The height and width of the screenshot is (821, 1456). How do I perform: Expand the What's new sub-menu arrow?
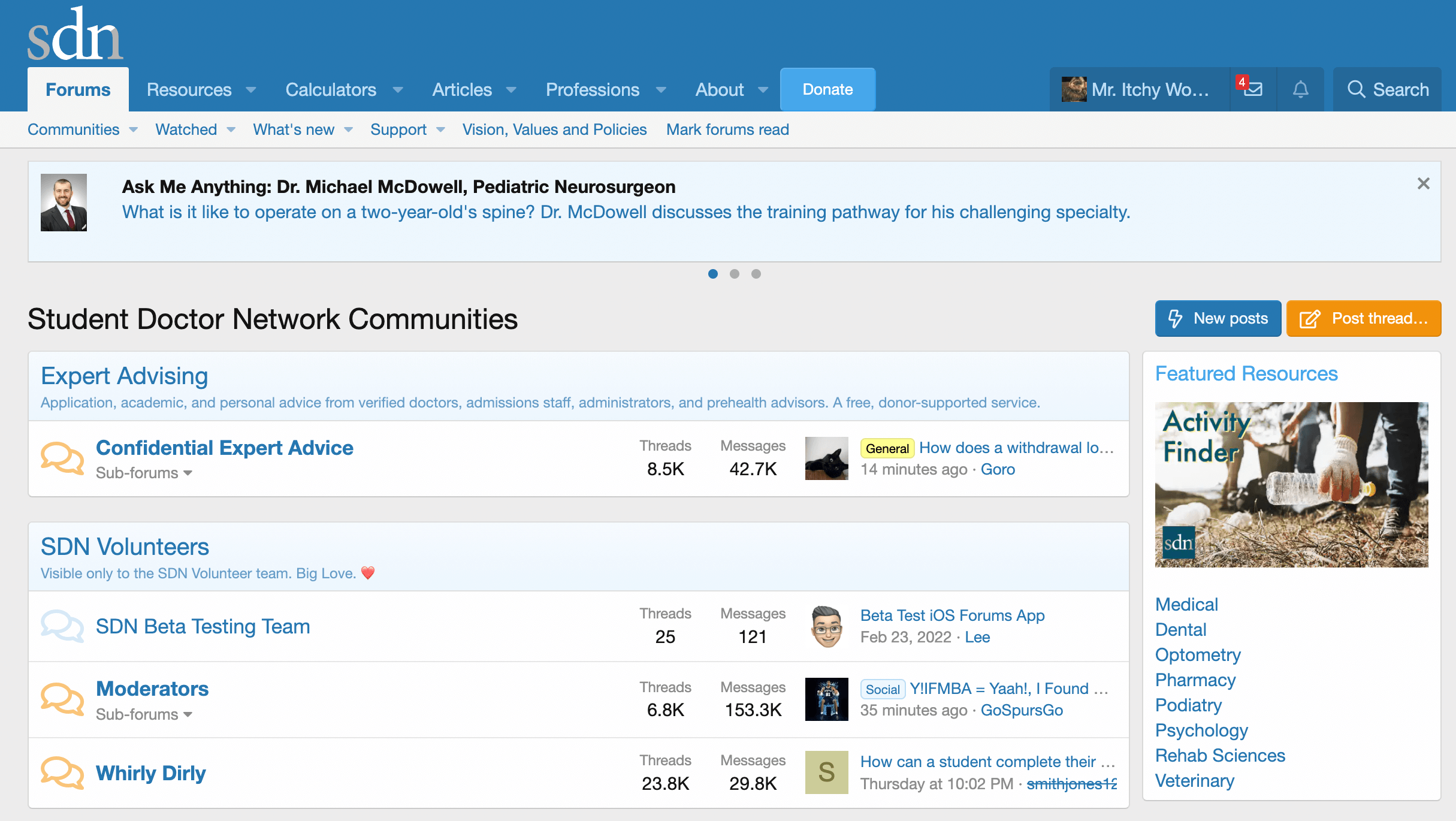pos(348,129)
